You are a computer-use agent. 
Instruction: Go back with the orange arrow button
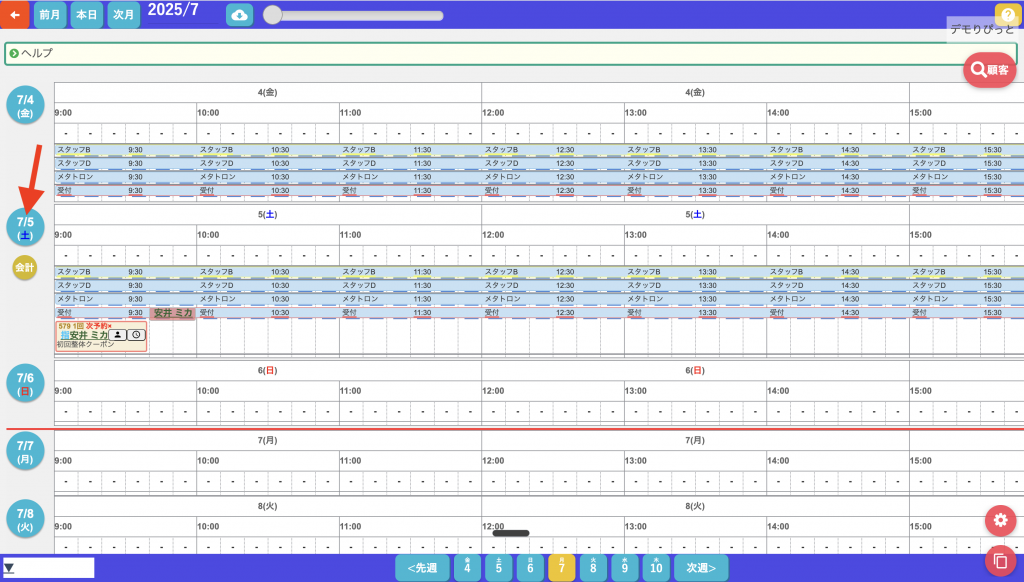coord(14,14)
